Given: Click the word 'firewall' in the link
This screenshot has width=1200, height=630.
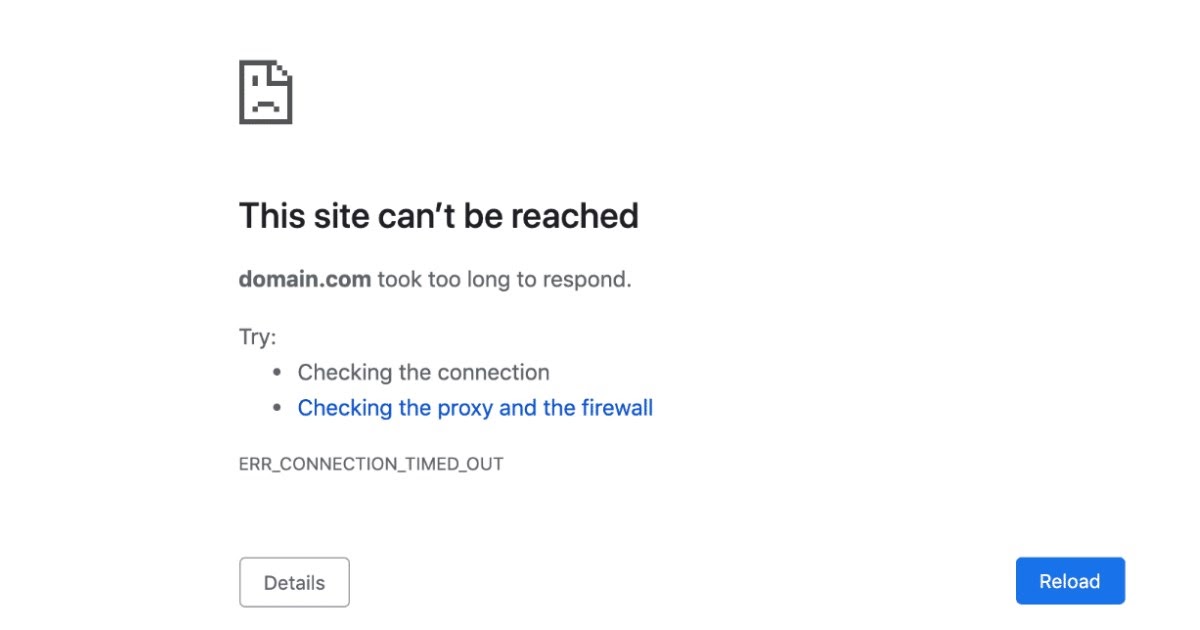Looking at the screenshot, I should point(616,408).
